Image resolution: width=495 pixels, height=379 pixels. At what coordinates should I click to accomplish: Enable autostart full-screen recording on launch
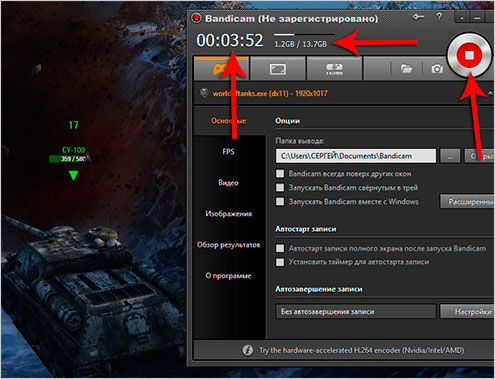pyautogui.click(x=280, y=248)
